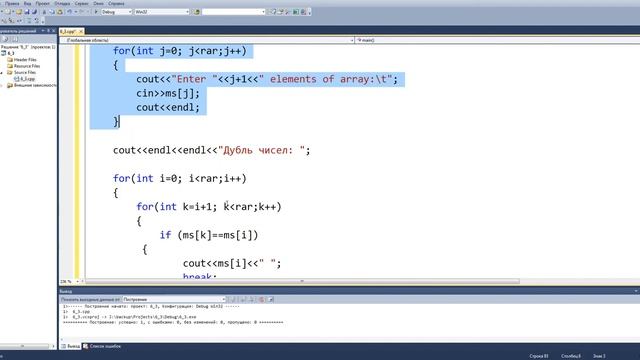Screen dimensions: 640x360
Task: Click the Solution Explorer show all files icon
Action: coord(15,39)
